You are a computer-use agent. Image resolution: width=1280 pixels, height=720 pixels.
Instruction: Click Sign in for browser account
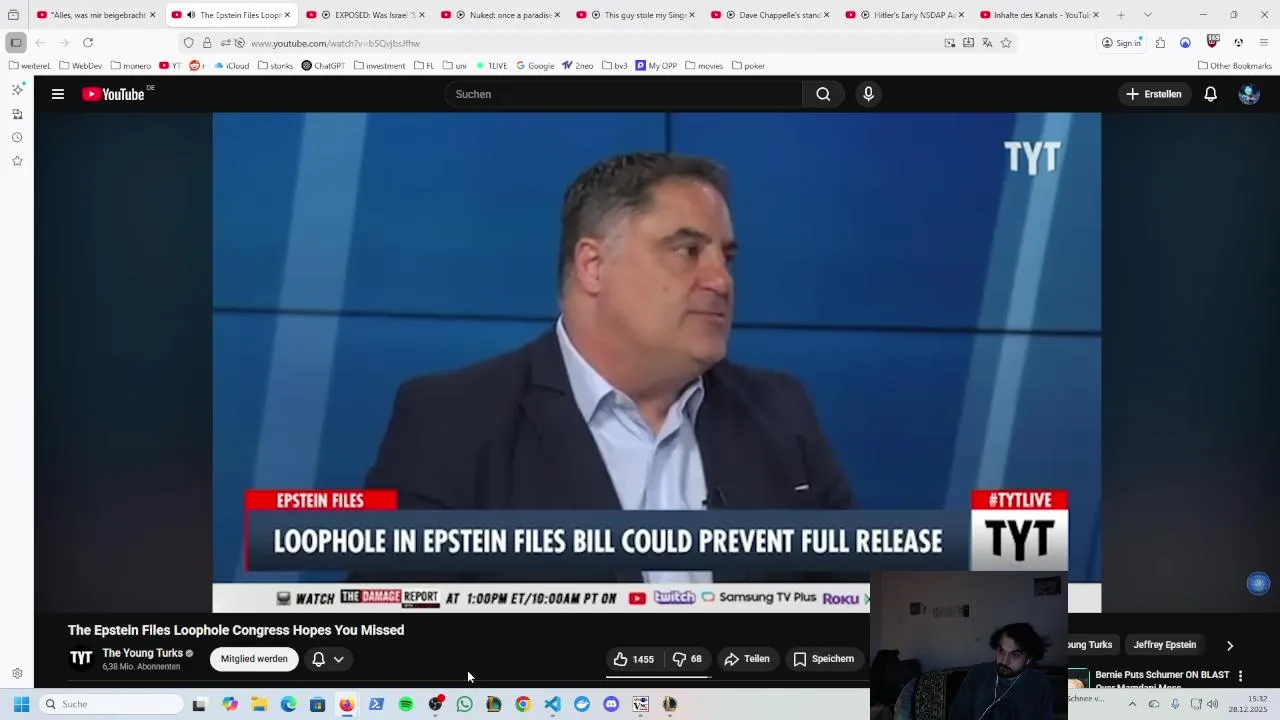(x=1121, y=43)
